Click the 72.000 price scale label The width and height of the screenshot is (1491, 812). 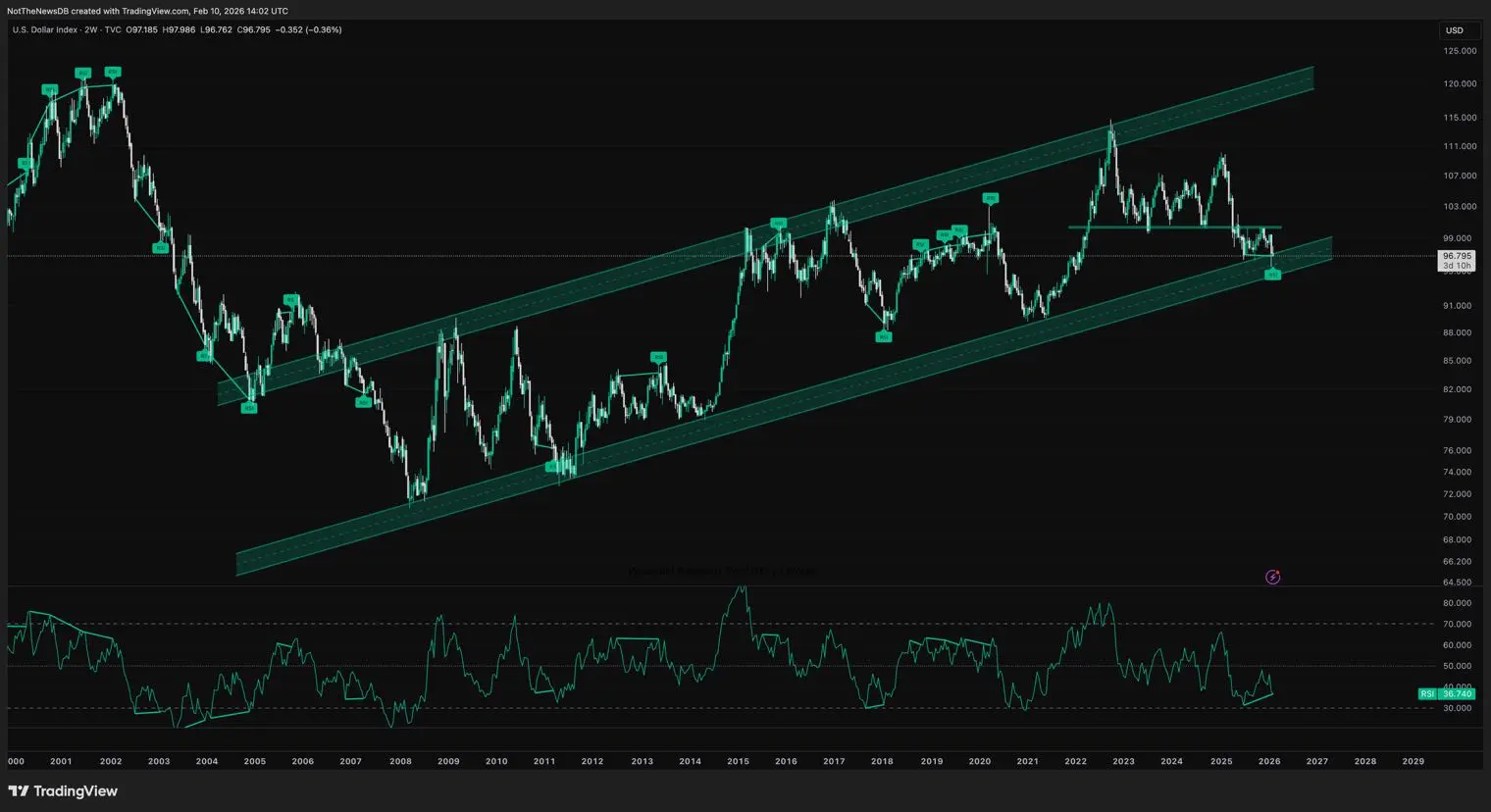(1458, 494)
